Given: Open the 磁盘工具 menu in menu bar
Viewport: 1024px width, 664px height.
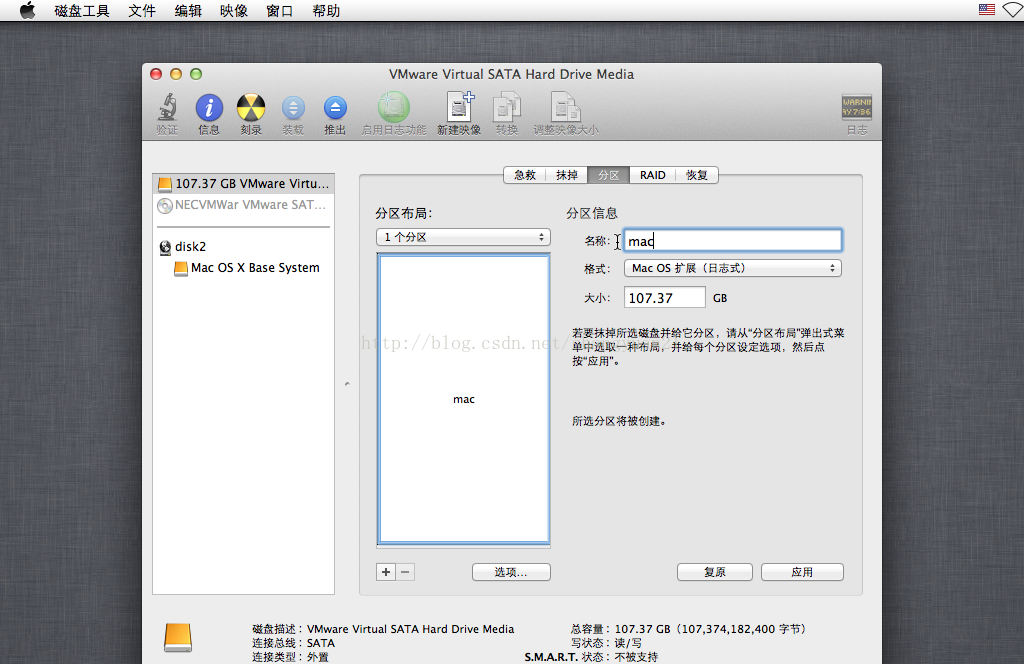Looking at the screenshot, I should pyautogui.click(x=82, y=11).
